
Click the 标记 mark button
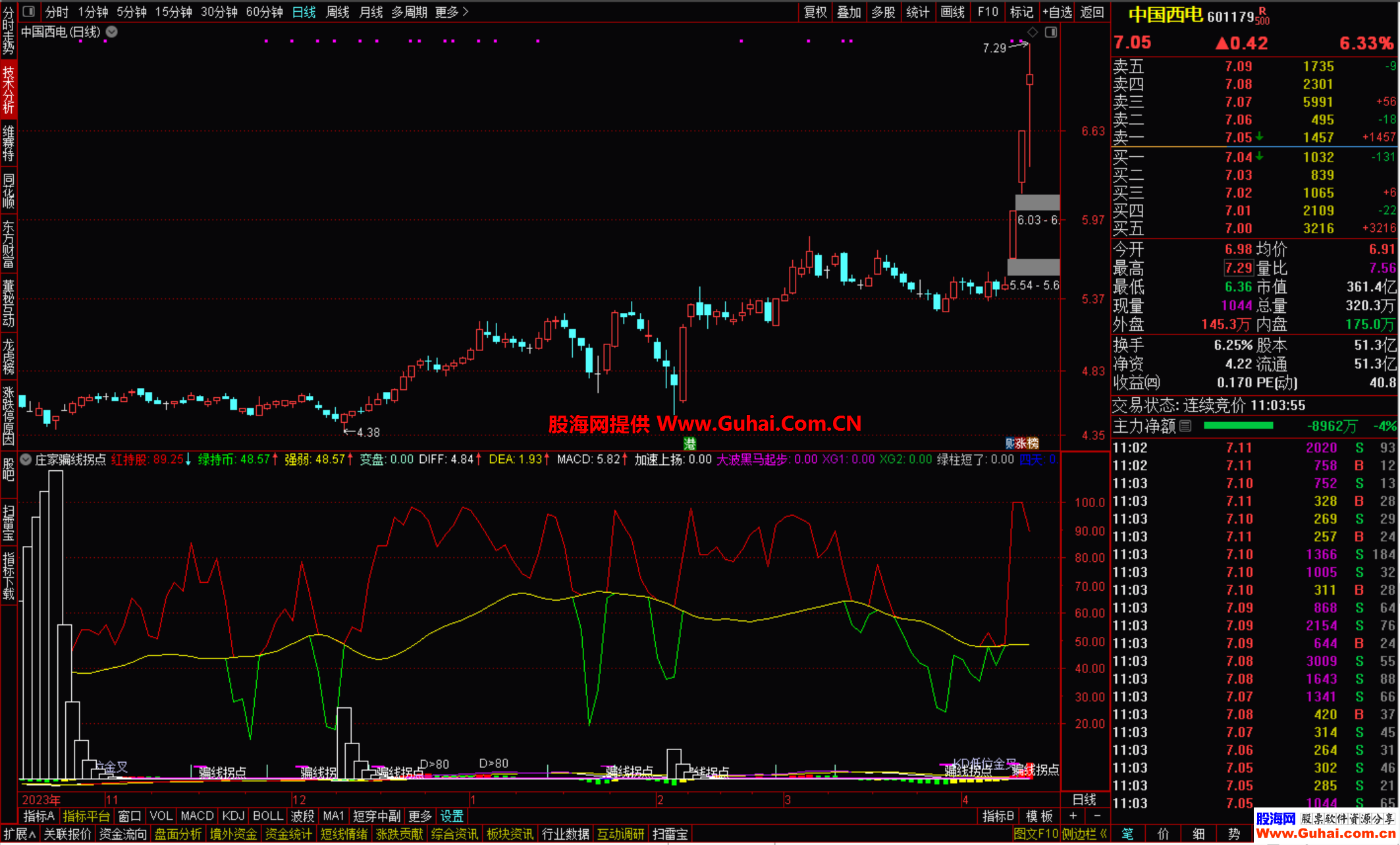[1021, 12]
